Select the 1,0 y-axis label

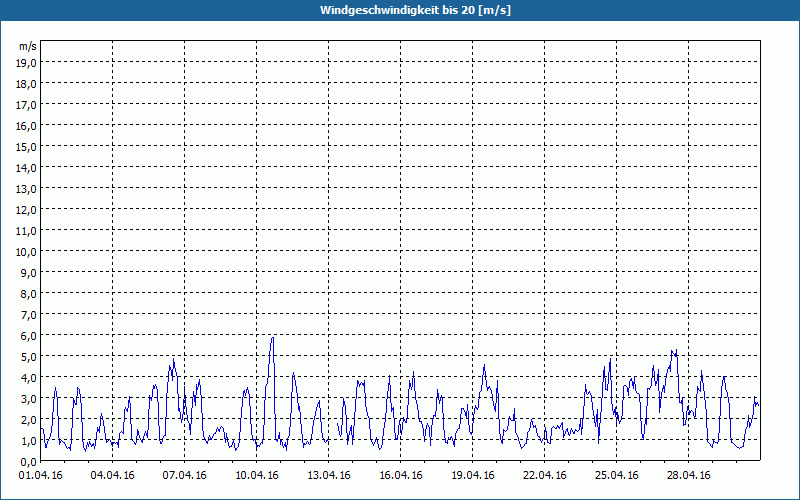coord(30,441)
